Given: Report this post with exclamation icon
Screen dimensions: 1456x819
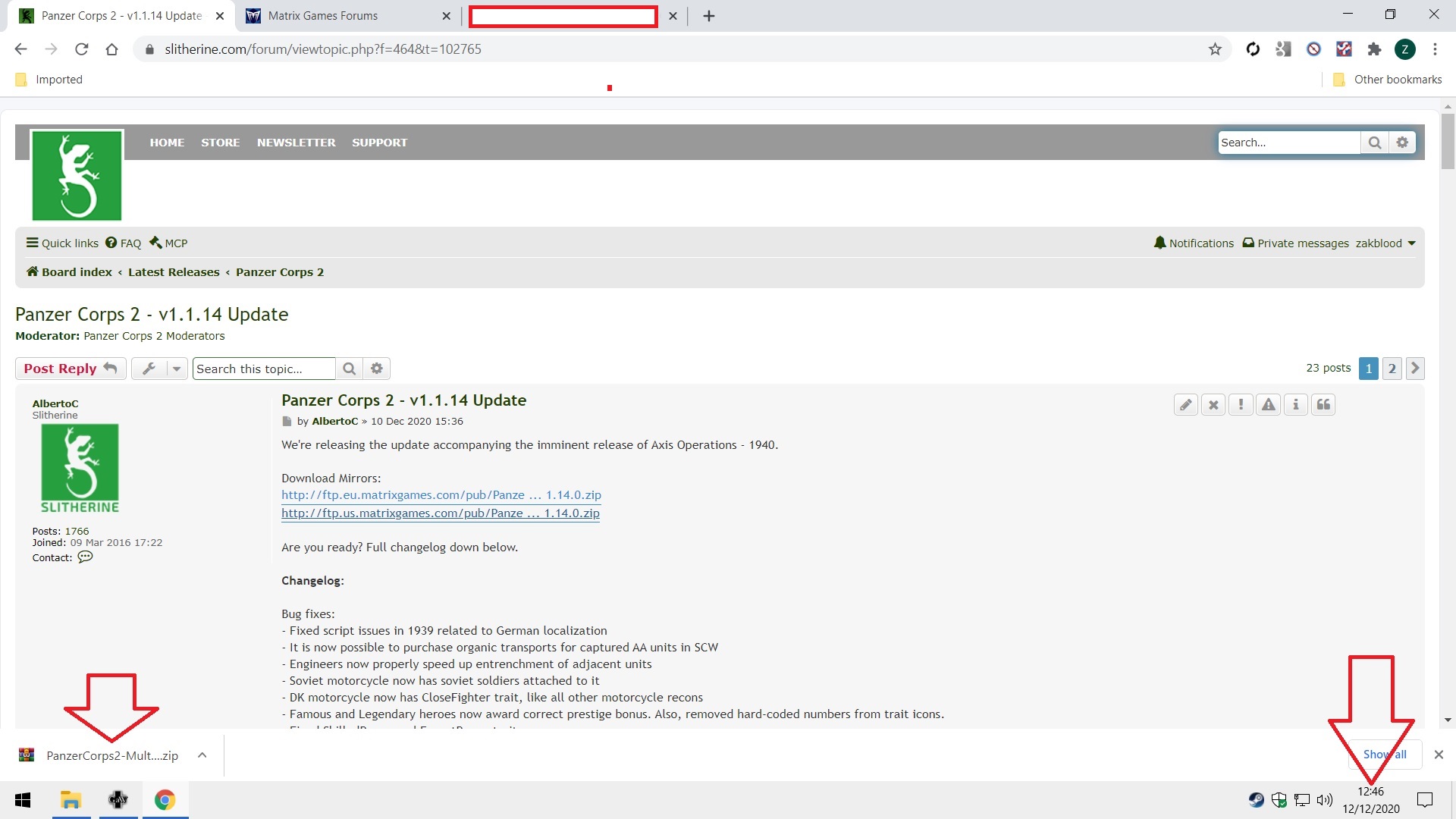Looking at the screenshot, I should pyautogui.click(x=1241, y=405).
